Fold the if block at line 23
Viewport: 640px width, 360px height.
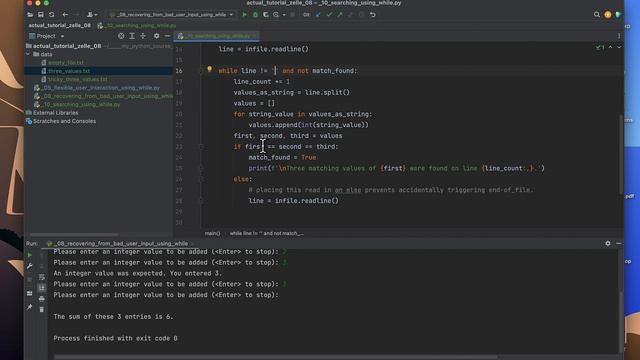click(x=201, y=147)
